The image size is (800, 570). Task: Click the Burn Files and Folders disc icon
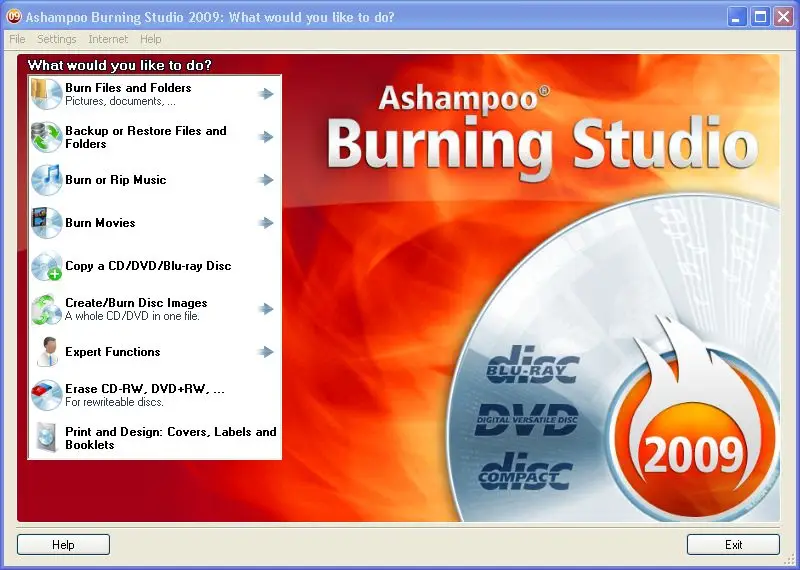point(46,93)
